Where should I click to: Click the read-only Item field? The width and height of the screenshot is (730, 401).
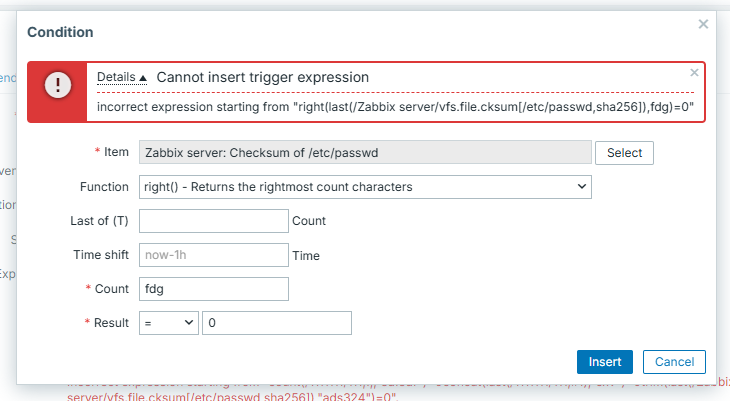point(365,153)
